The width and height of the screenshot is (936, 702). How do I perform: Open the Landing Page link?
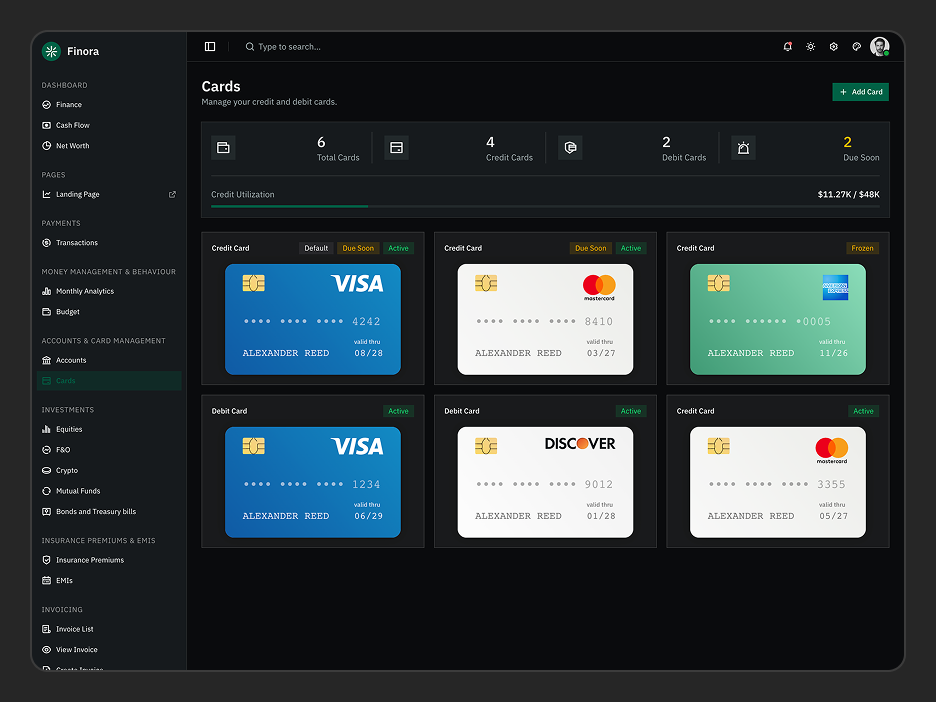109,195
